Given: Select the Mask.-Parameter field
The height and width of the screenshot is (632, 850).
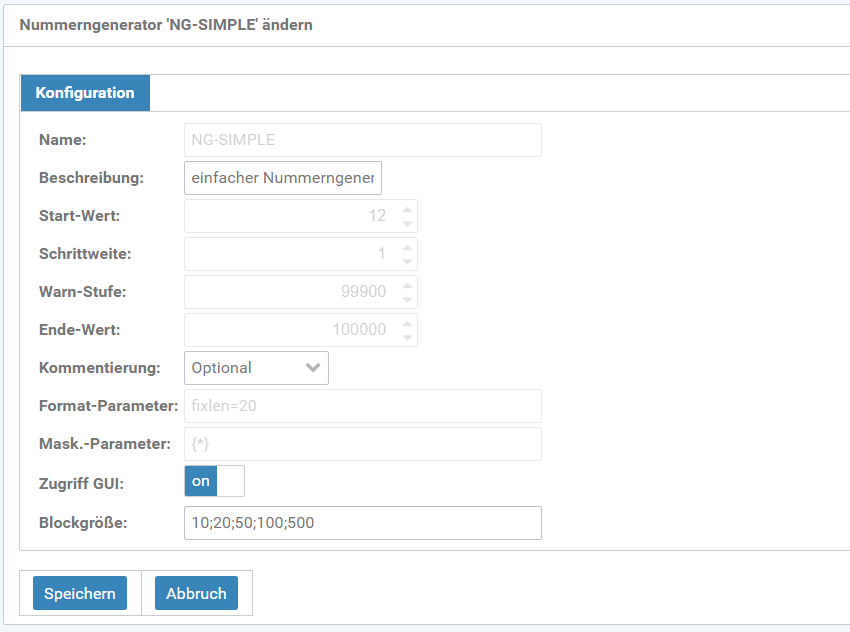Looking at the screenshot, I should point(362,444).
